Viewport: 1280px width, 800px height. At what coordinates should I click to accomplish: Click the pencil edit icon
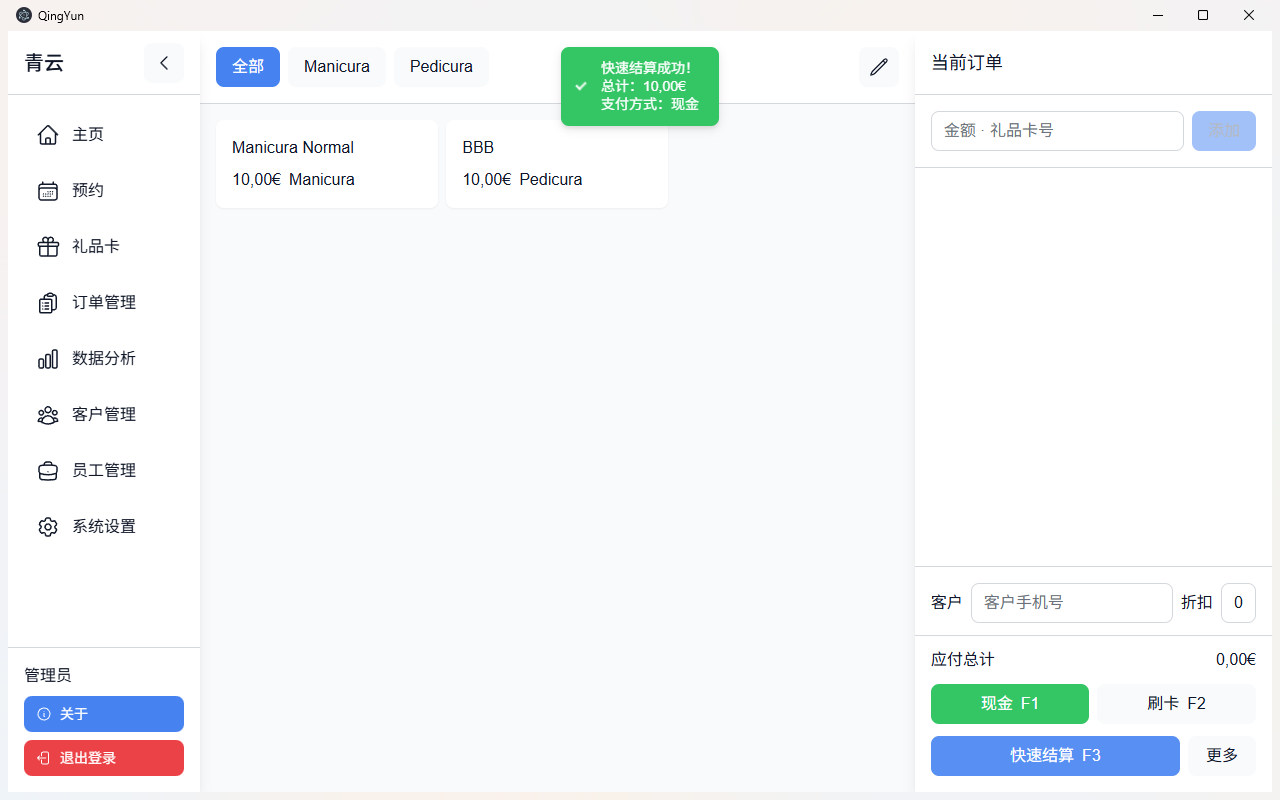click(x=879, y=67)
